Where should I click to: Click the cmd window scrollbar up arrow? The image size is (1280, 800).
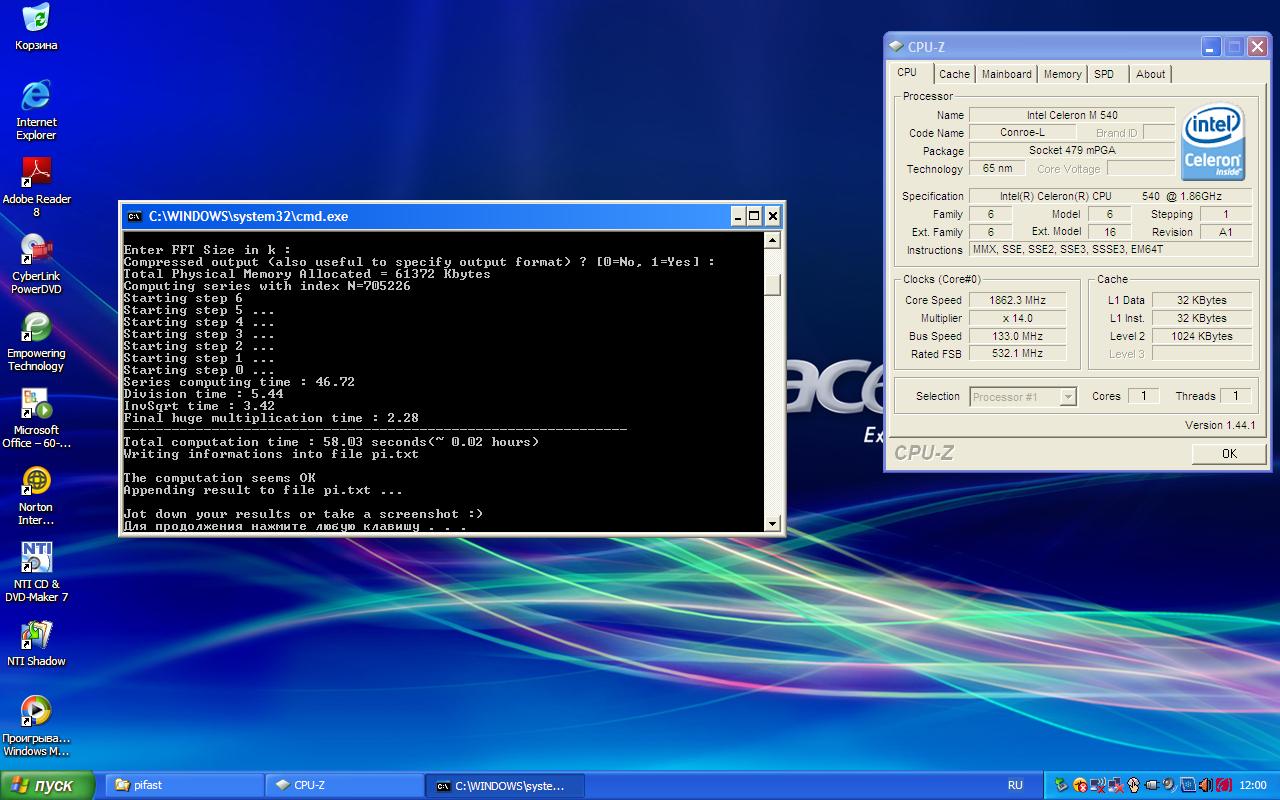tap(772, 241)
